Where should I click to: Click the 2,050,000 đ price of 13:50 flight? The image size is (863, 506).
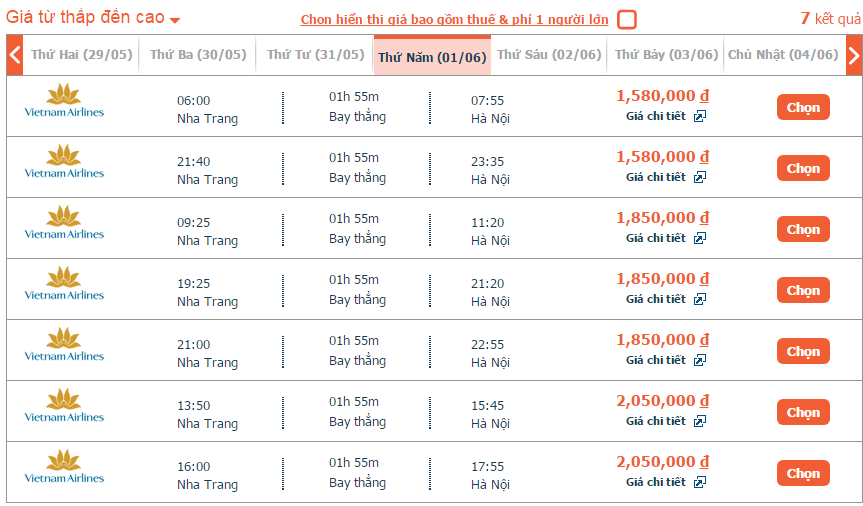(662, 401)
